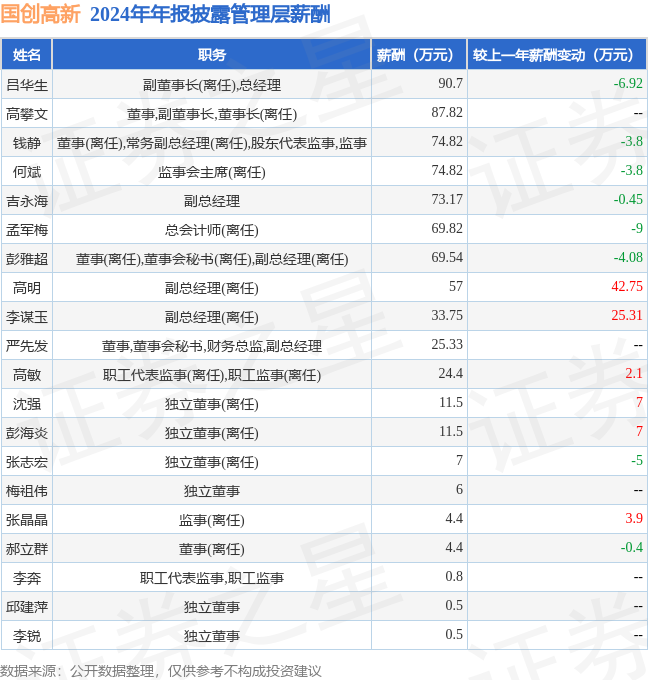Click the 2024年年报披露管理层薪酬 heading
This screenshot has height=680, width=648.
(x=210, y=14)
